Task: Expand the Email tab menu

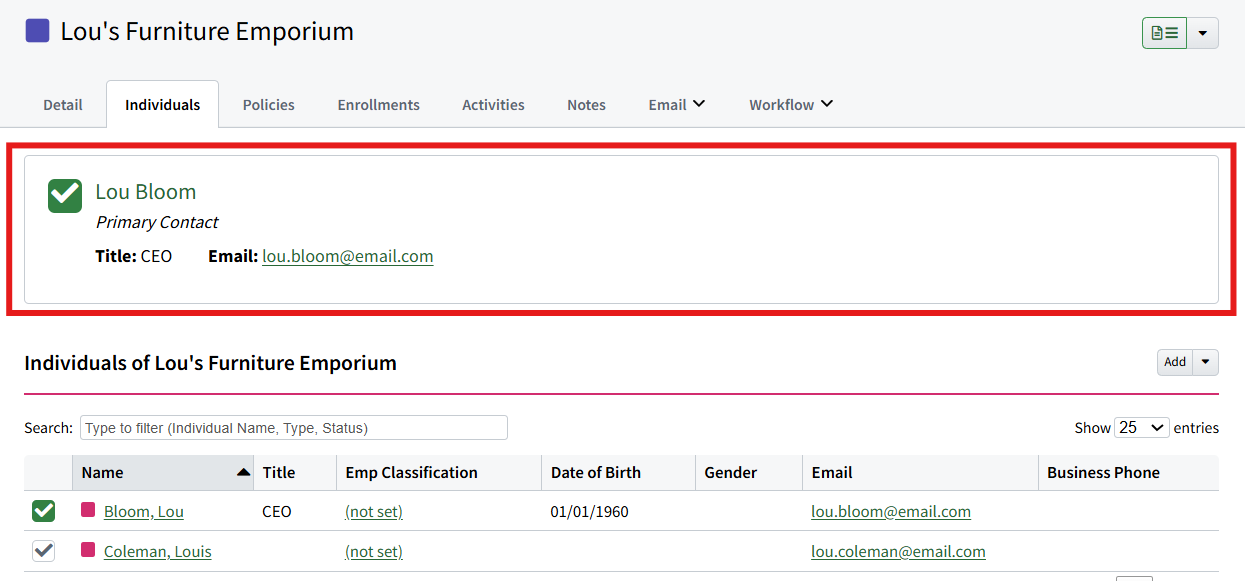Action: [677, 105]
